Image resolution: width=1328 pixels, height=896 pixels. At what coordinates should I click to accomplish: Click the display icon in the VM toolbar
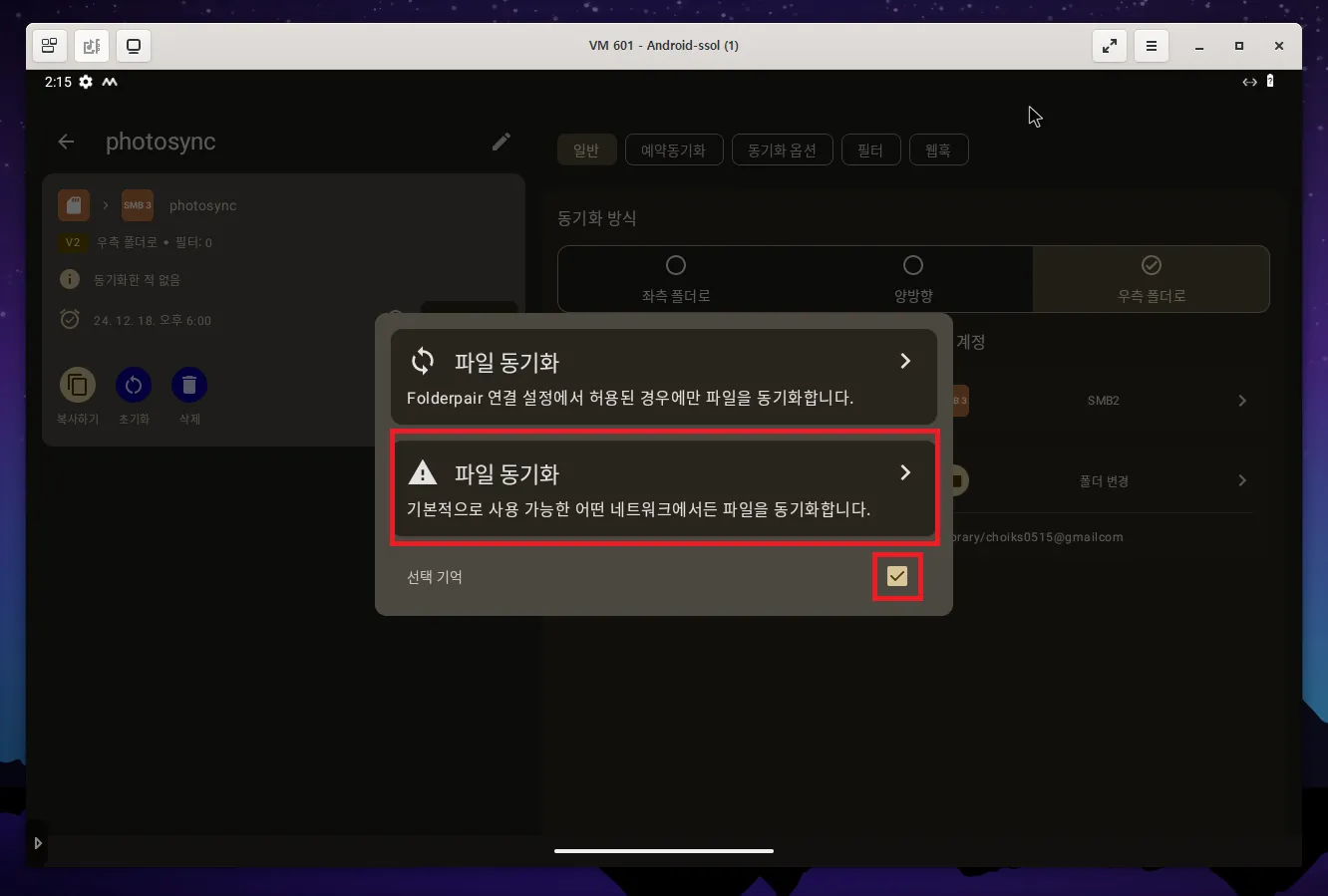tap(134, 46)
